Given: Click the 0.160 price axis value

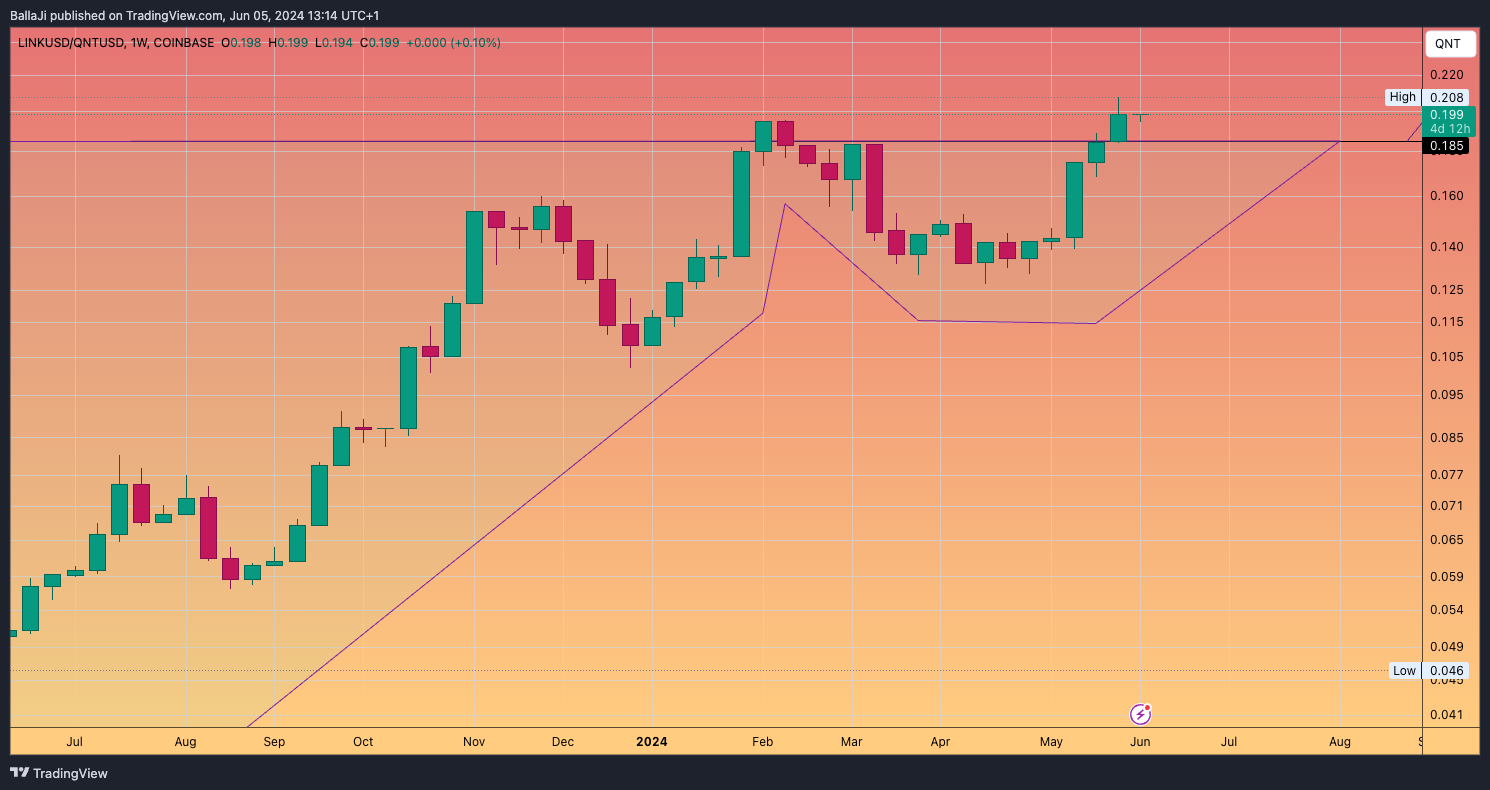Looking at the screenshot, I should [1447, 196].
